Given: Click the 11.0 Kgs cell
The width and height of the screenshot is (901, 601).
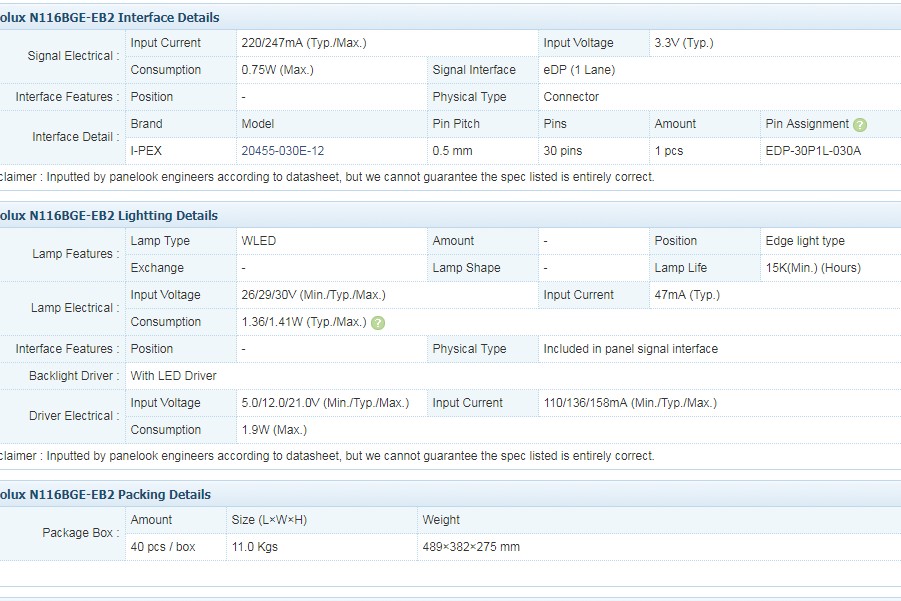Looking at the screenshot, I should (x=255, y=546).
